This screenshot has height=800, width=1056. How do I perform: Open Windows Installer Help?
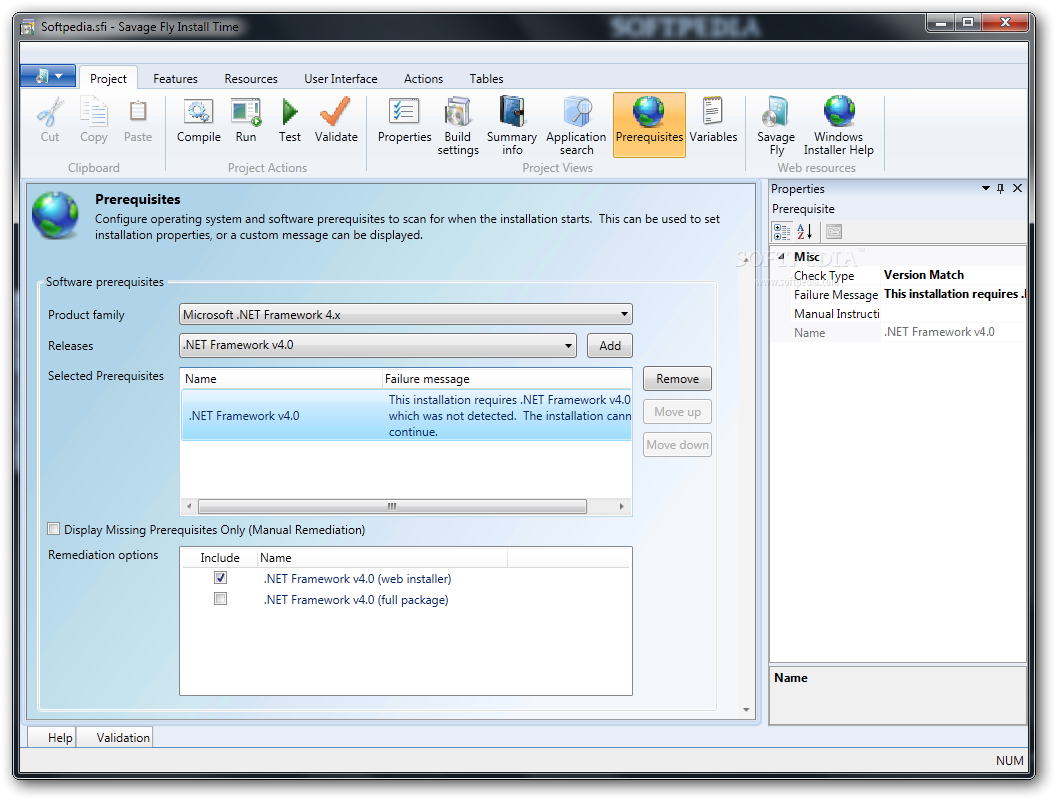pyautogui.click(x=838, y=126)
